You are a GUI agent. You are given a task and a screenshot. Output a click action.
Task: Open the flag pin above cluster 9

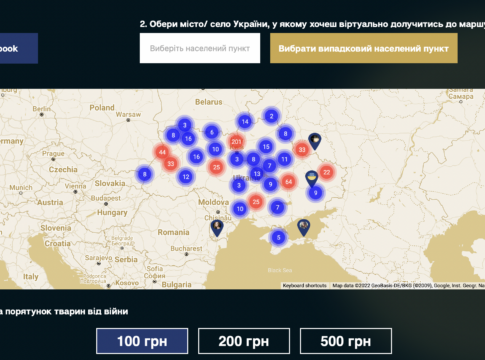coord(312,179)
